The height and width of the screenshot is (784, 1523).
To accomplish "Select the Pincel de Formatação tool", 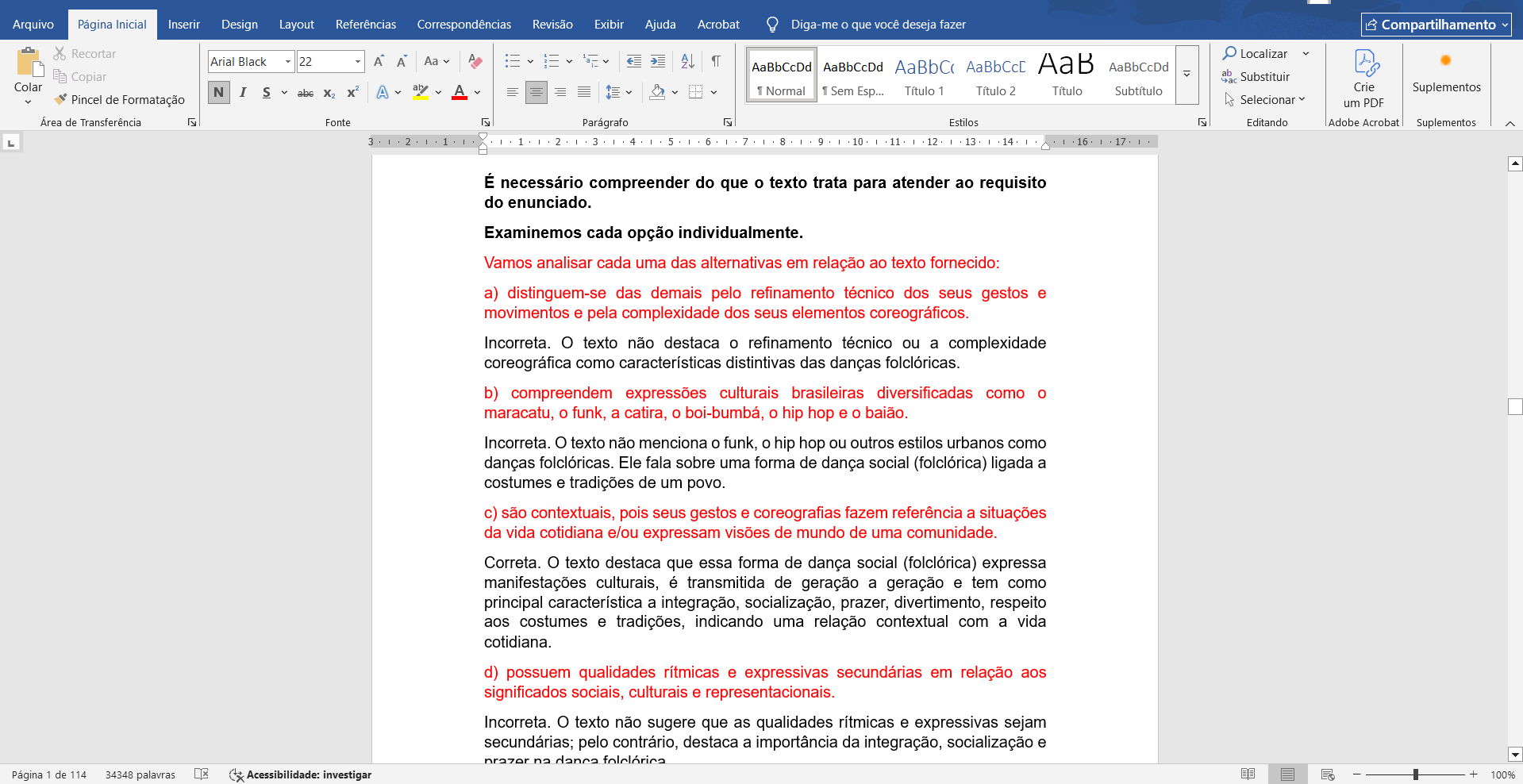I will pos(119,99).
